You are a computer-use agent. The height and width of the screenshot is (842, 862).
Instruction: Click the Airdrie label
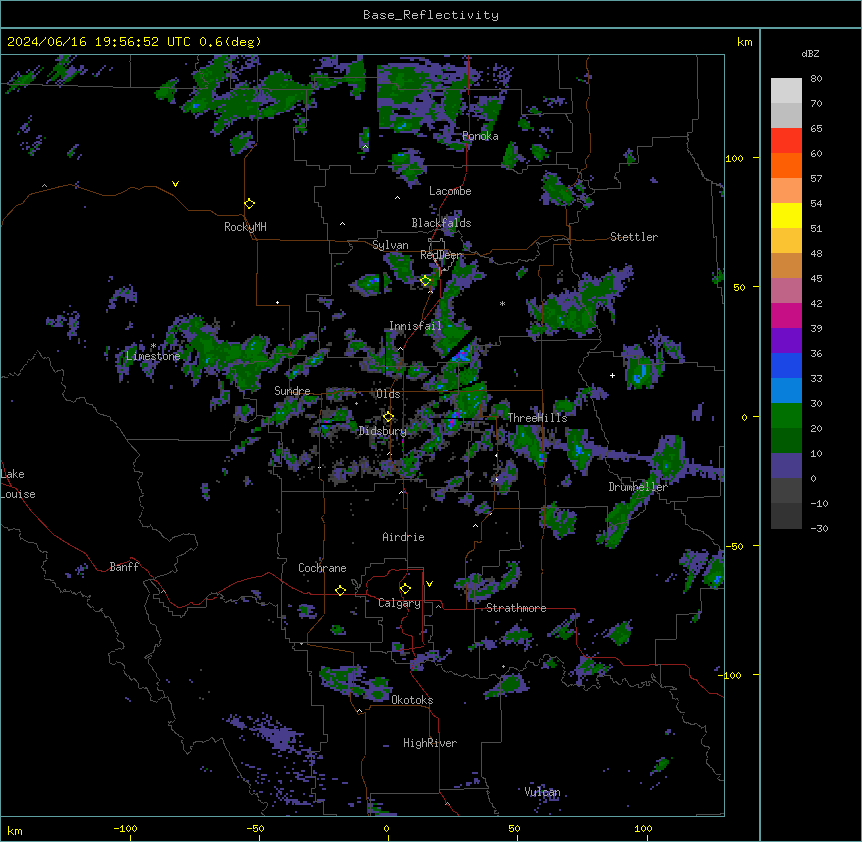pyautogui.click(x=404, y=537)
